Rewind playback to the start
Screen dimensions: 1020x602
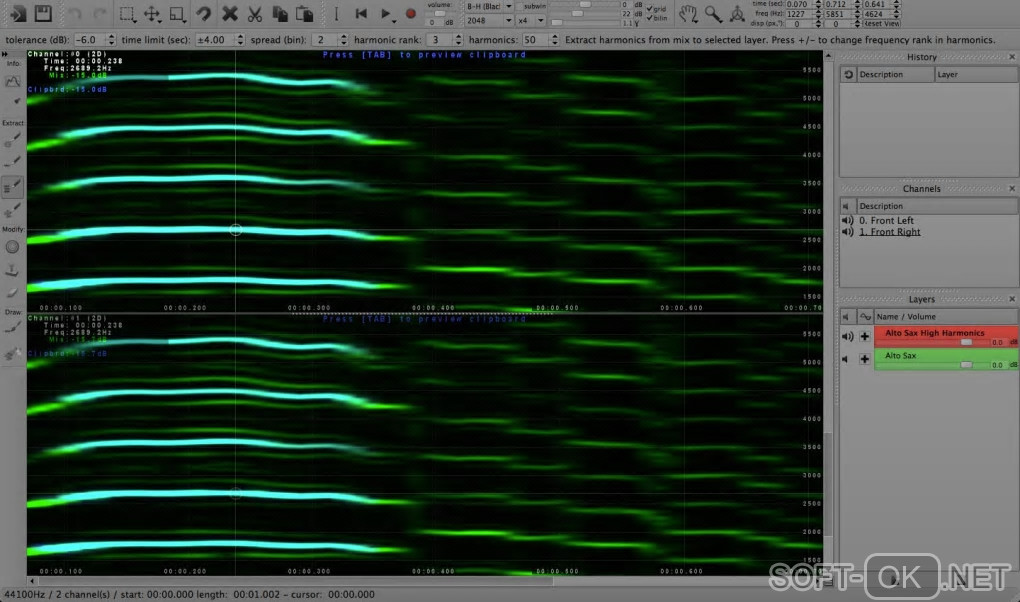coord(361,14)
